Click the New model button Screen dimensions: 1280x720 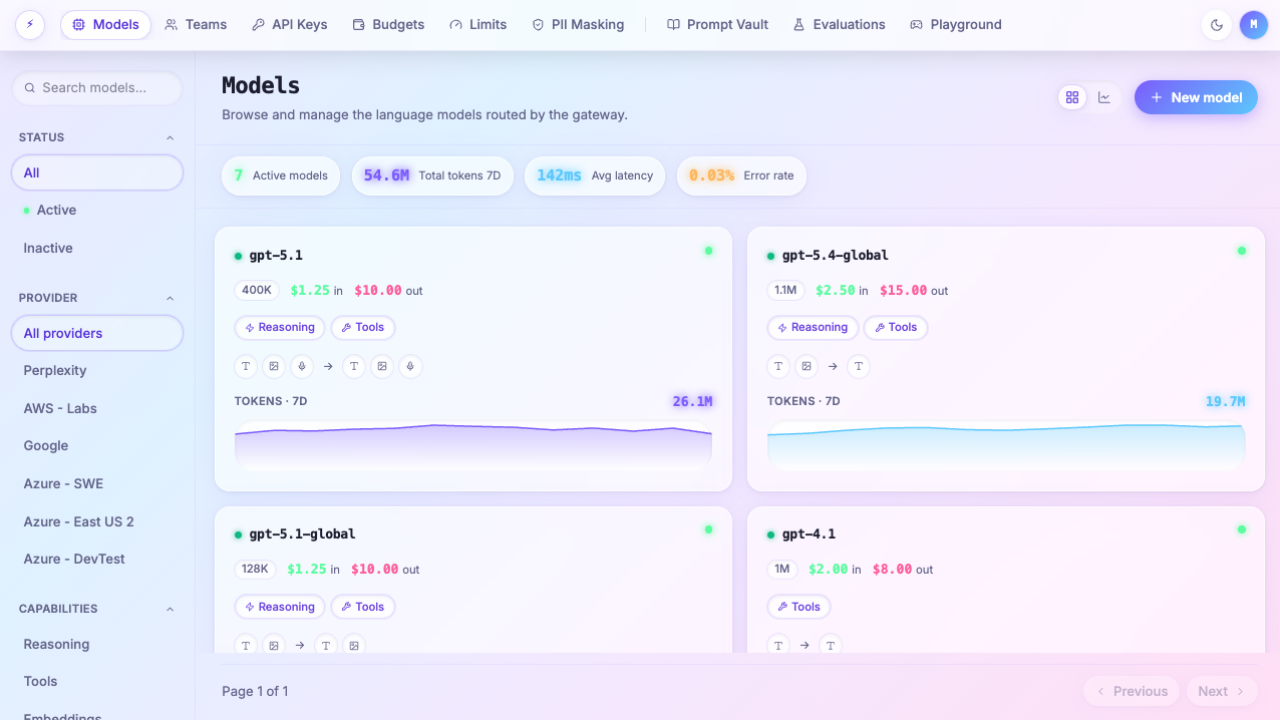point(1196,97)
